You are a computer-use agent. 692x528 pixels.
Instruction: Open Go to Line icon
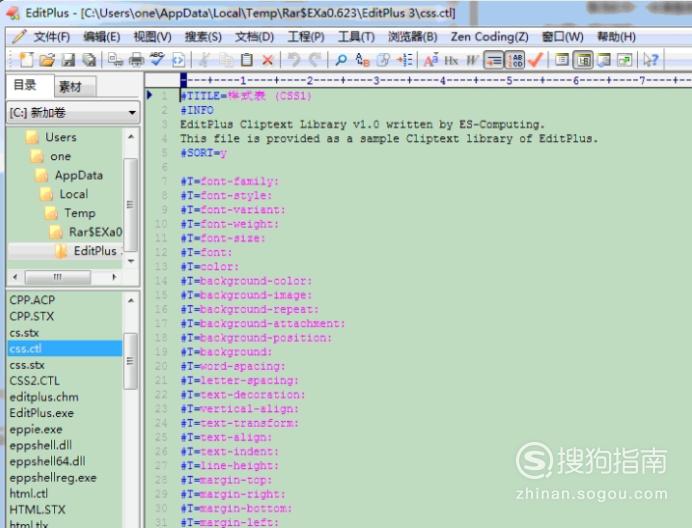coord(404,60)
